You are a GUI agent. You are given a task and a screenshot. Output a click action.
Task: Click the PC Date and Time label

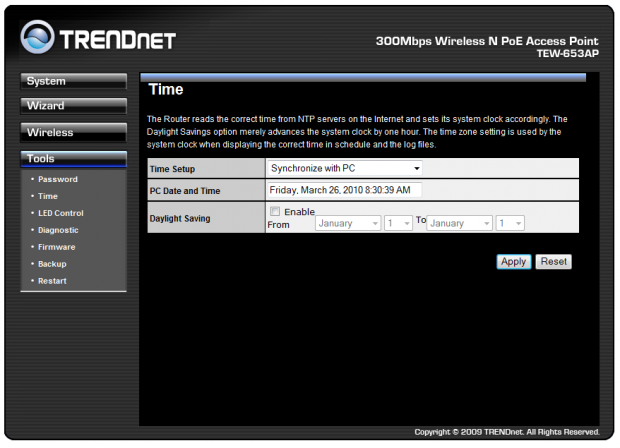click(x=185, y=191)
